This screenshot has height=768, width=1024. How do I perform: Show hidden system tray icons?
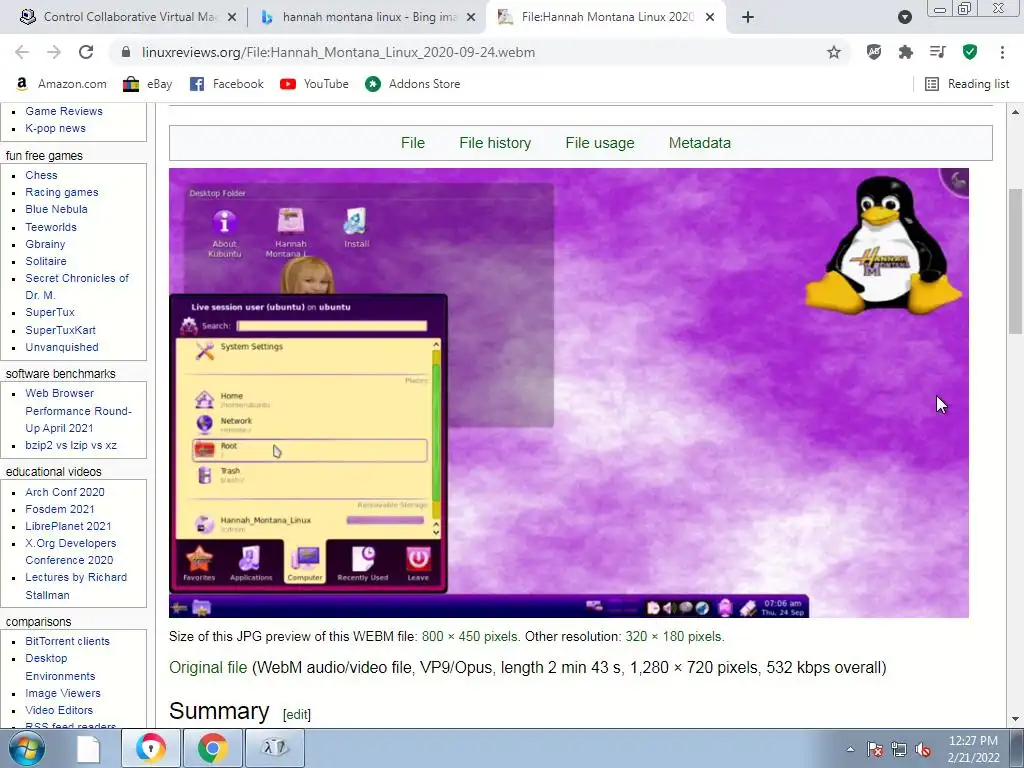[850, 749]
